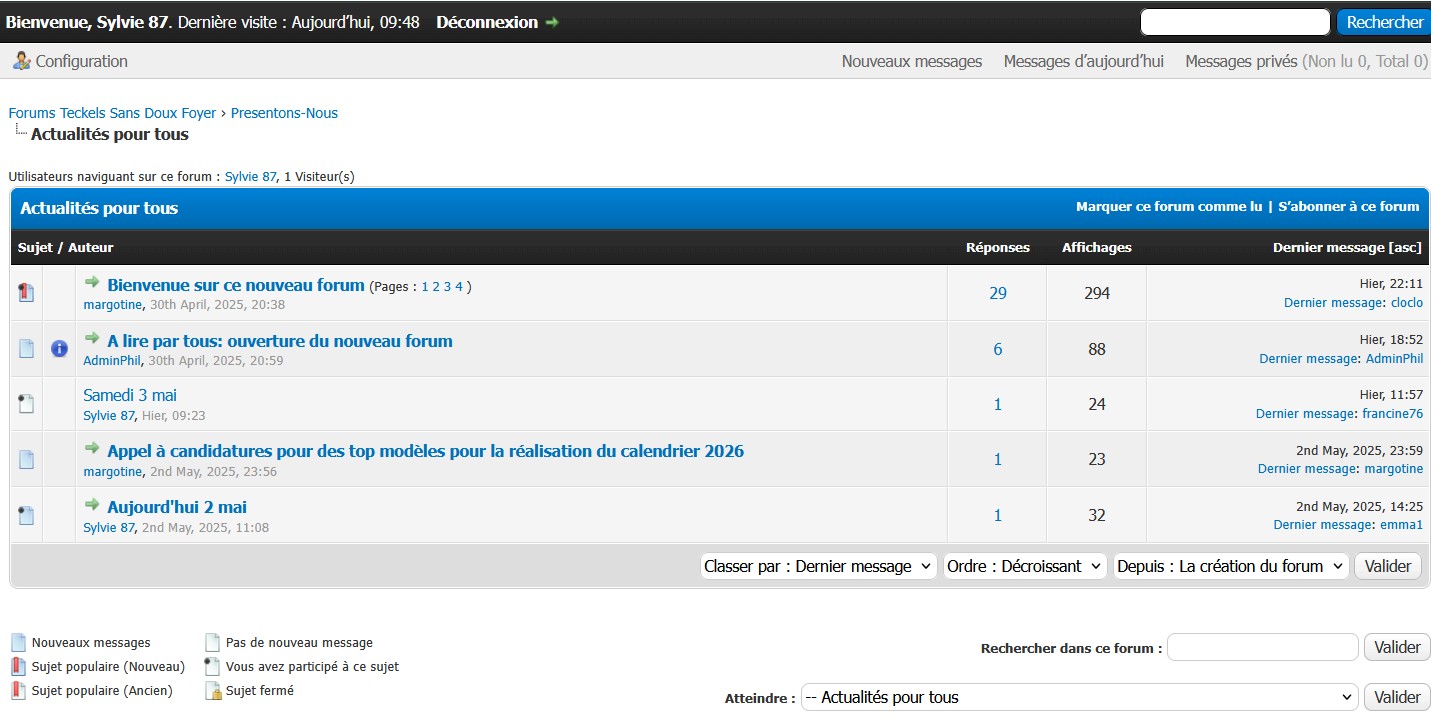This screenshot has height=717, width=1431.
Task: Click Valider next to Atteindre dropdown
Action: coord(1397,697)
